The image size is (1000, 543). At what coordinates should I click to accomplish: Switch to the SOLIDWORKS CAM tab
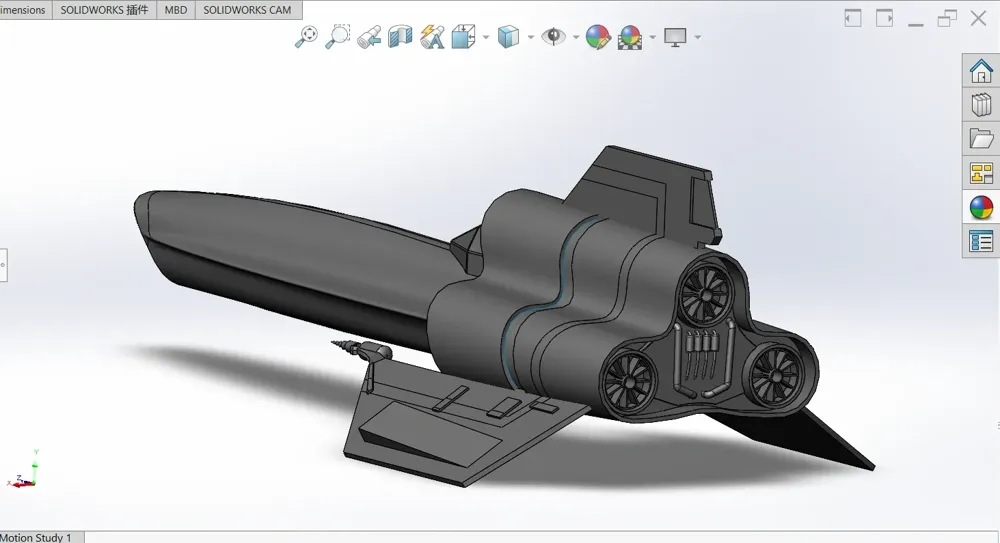(247, 10)
